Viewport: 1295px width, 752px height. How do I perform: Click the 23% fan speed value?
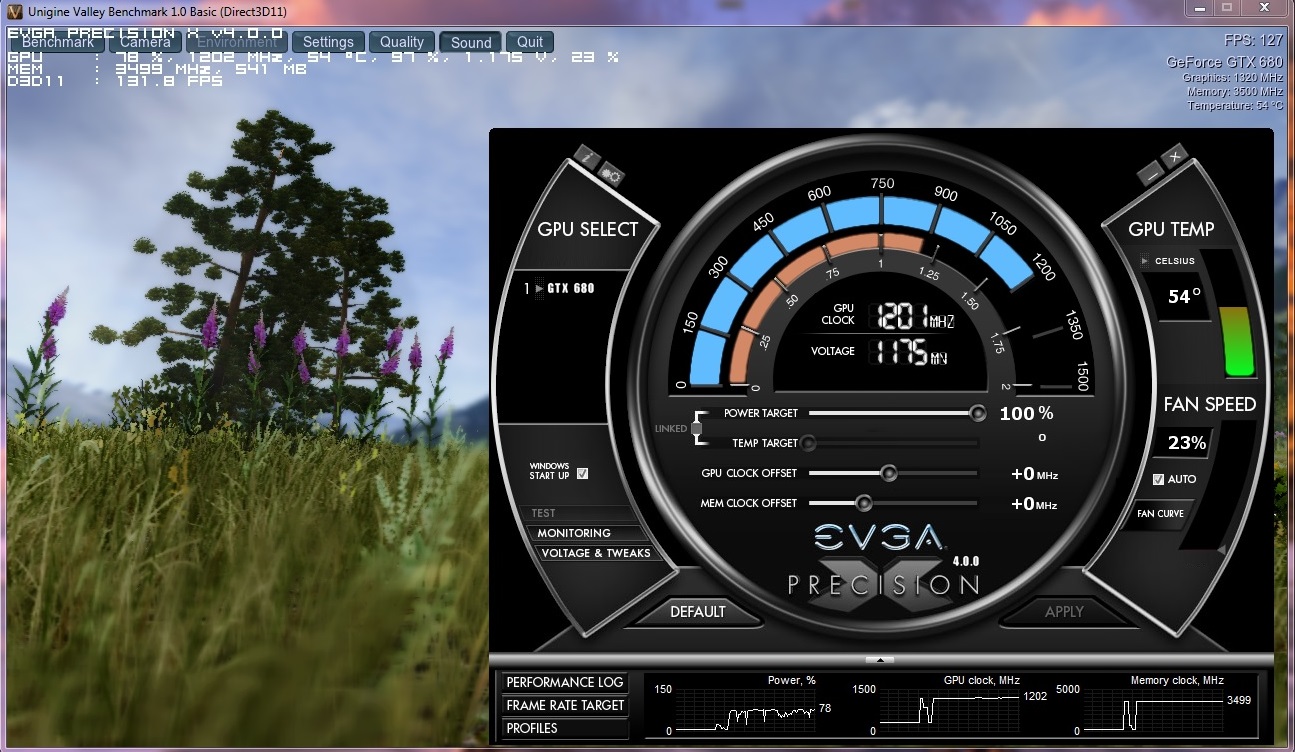[x=1186, y=442]
